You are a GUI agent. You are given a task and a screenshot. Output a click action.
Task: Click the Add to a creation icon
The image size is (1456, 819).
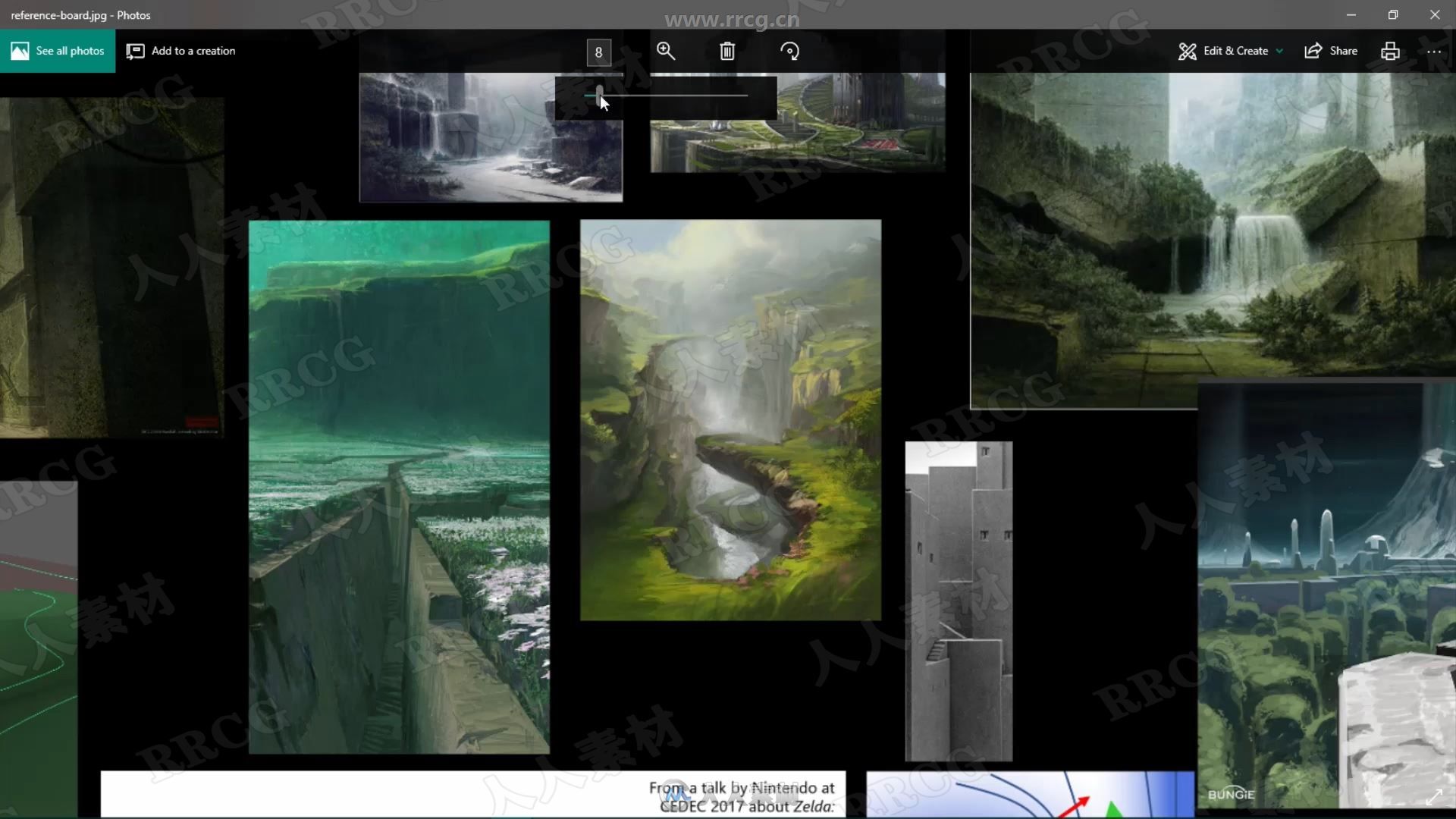point(135,51)
